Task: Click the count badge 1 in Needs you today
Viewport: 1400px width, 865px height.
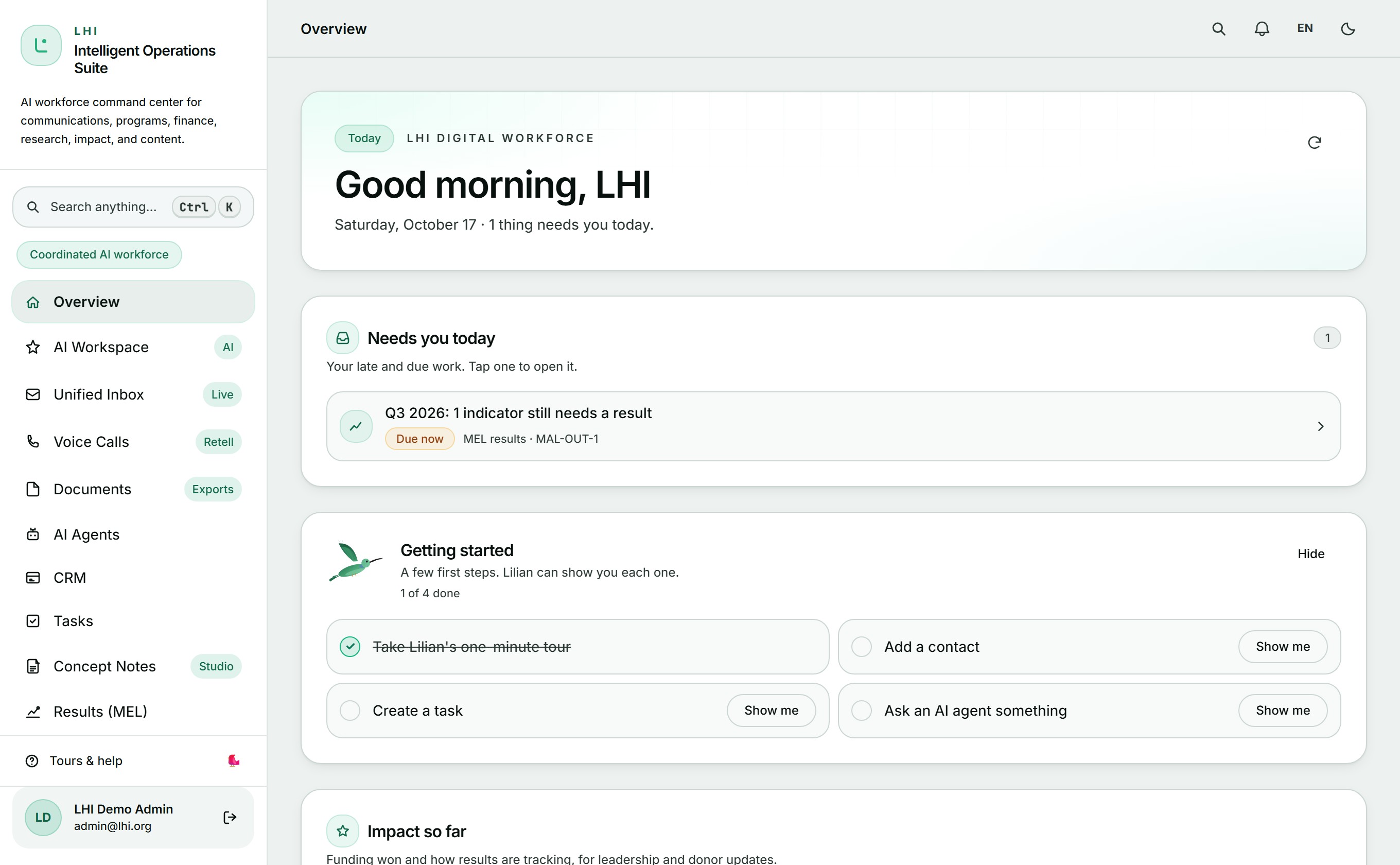Action: 1327,338
